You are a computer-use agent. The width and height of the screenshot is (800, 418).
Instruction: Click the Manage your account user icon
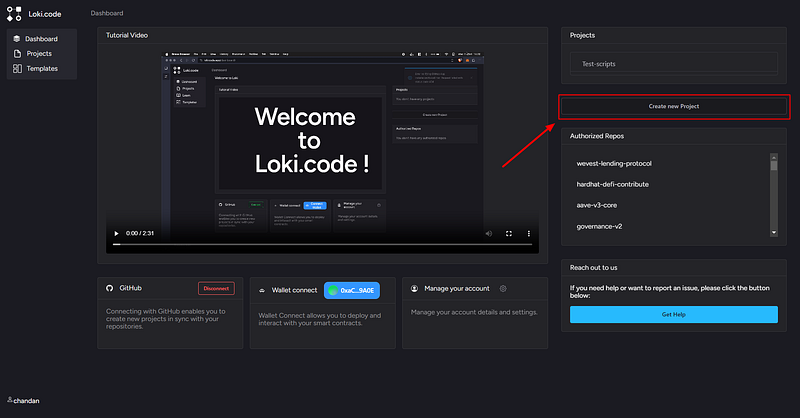tap(414, 288)
